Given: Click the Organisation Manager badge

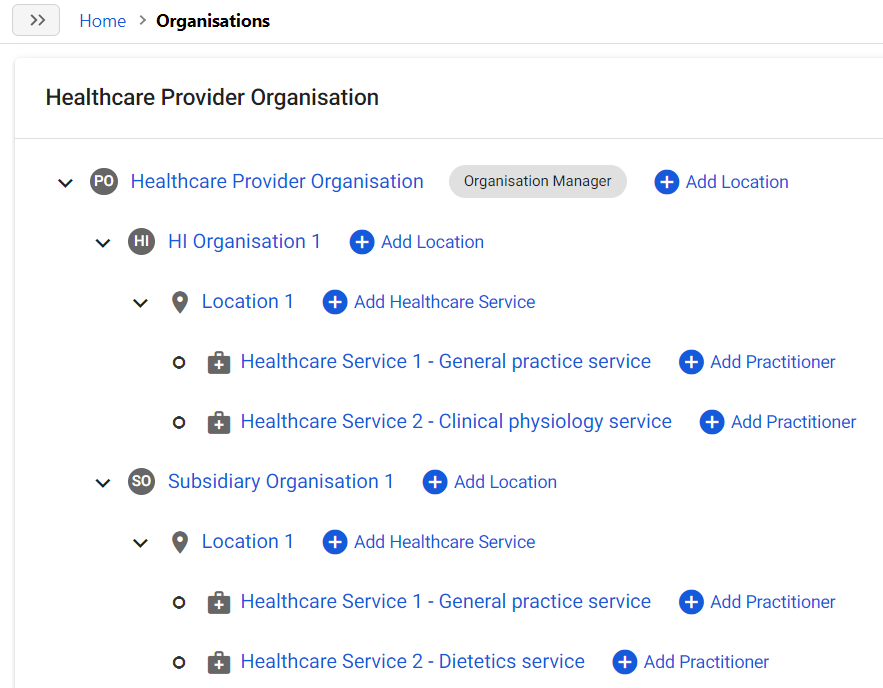Looking at the screenshot, I should 537,181.
